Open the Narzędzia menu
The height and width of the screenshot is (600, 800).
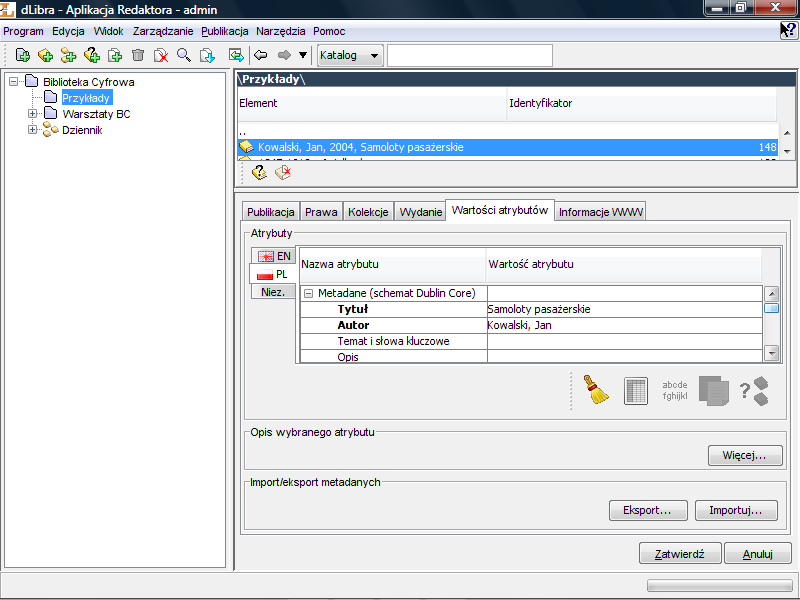point(281,31)
